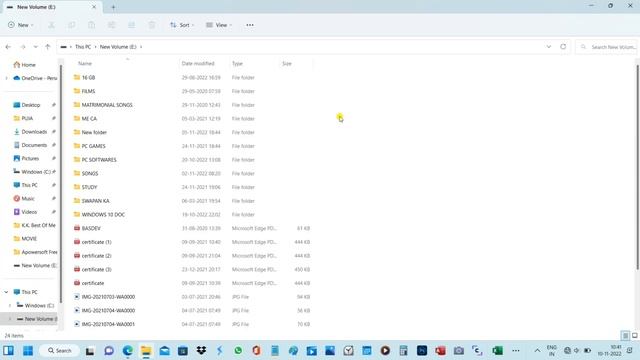Open Pictures in quick access
Viewport: 640px width, 360px height.
click(x=30, y=158)
